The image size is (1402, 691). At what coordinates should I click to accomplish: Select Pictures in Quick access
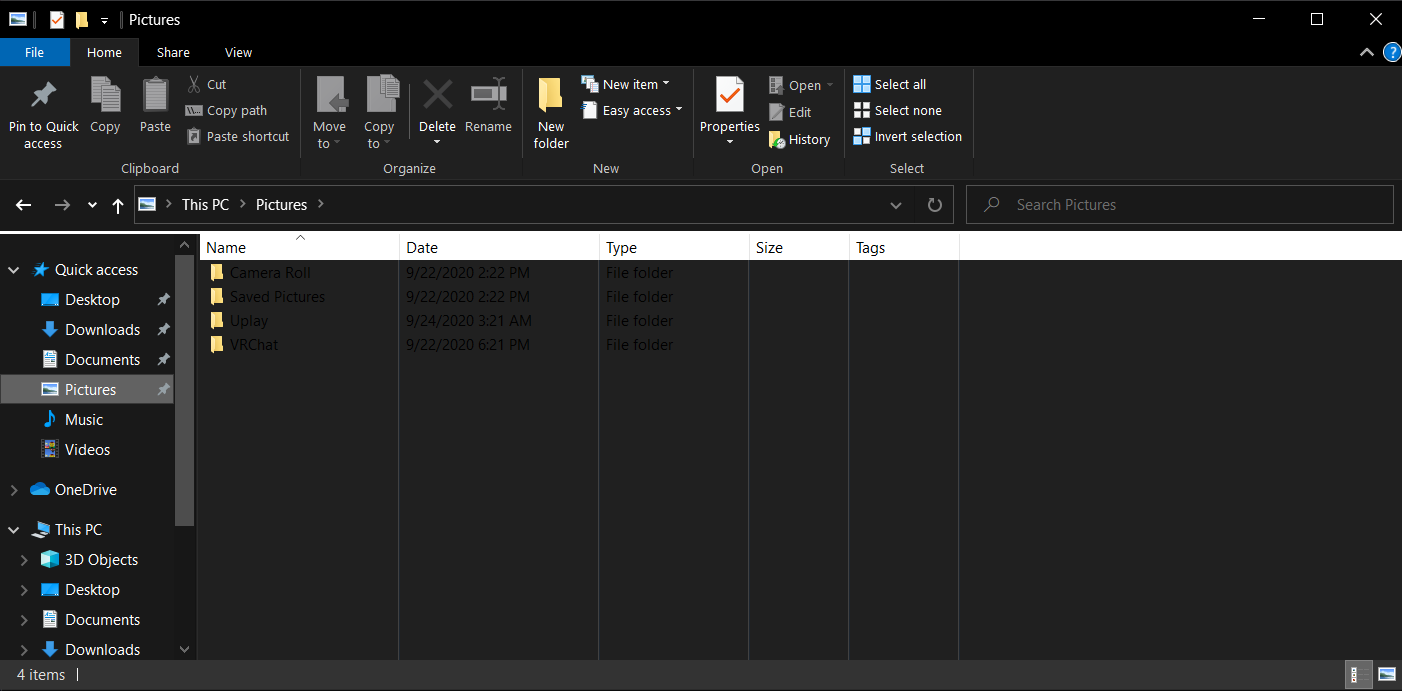pos(88,390)
